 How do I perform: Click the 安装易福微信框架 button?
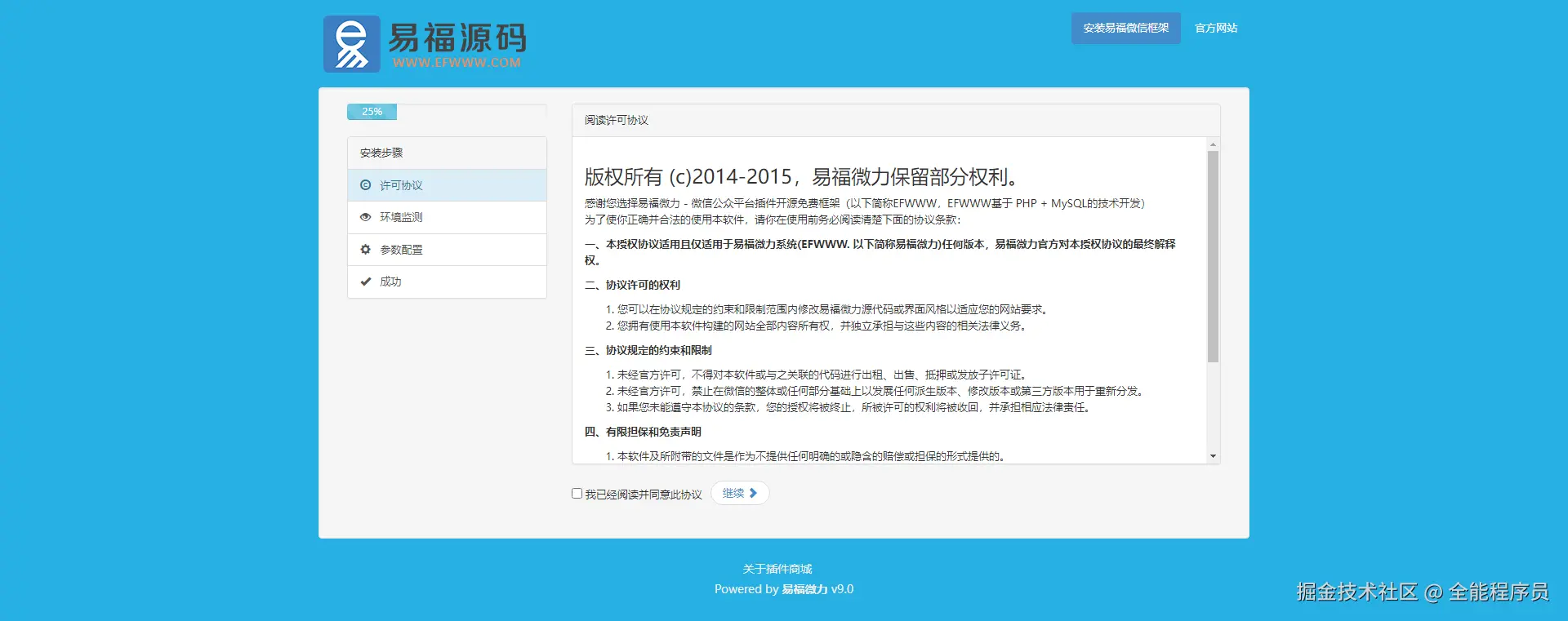click(x=1126, y=28)
